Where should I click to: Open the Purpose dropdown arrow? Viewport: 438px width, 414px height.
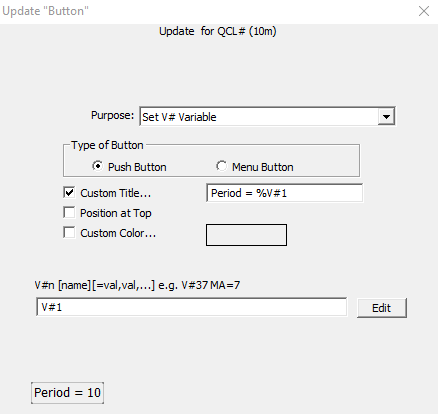click(386, 117)
